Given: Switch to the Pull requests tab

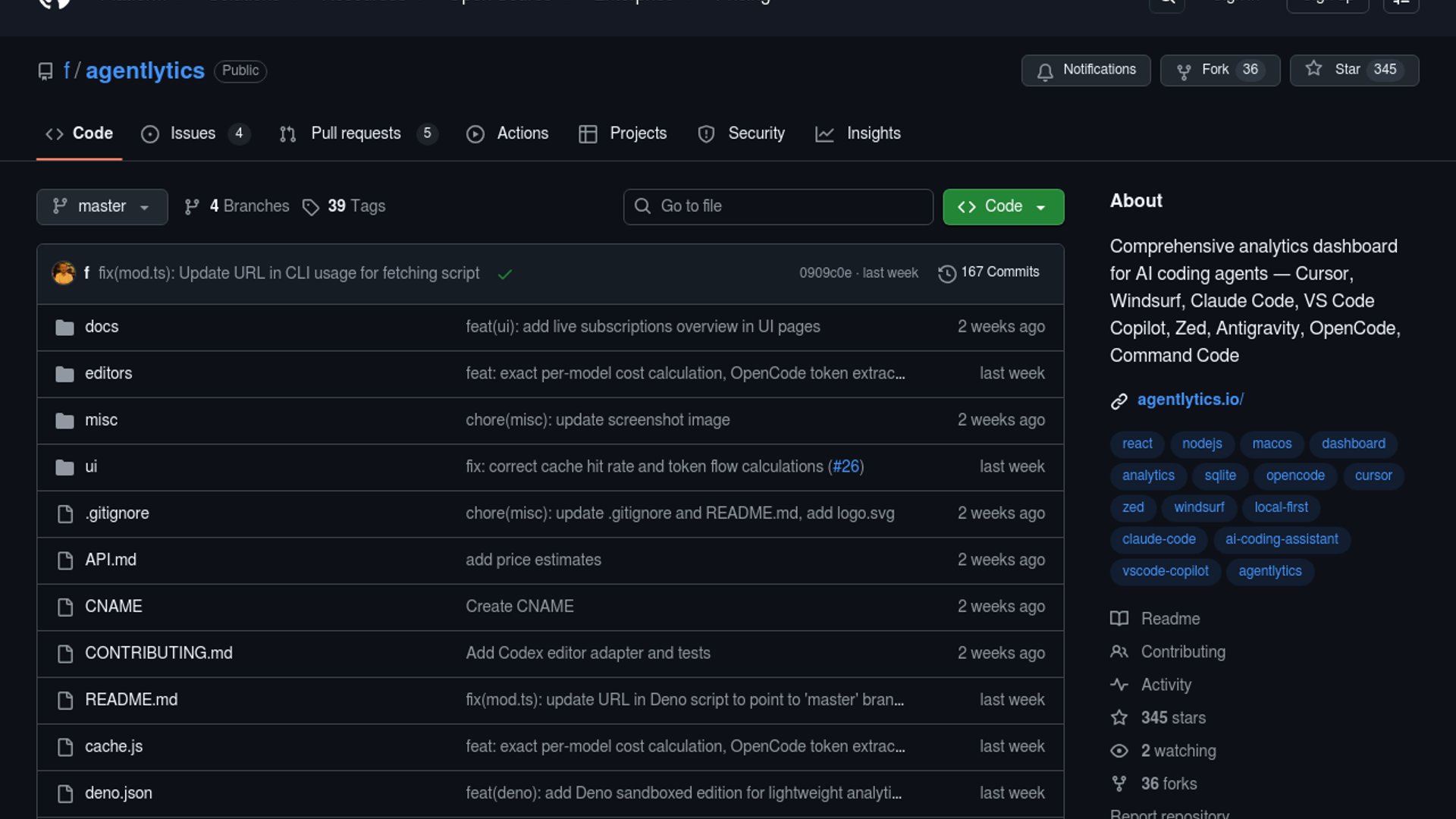Looking at the screenshot, I should click(355, 134).
